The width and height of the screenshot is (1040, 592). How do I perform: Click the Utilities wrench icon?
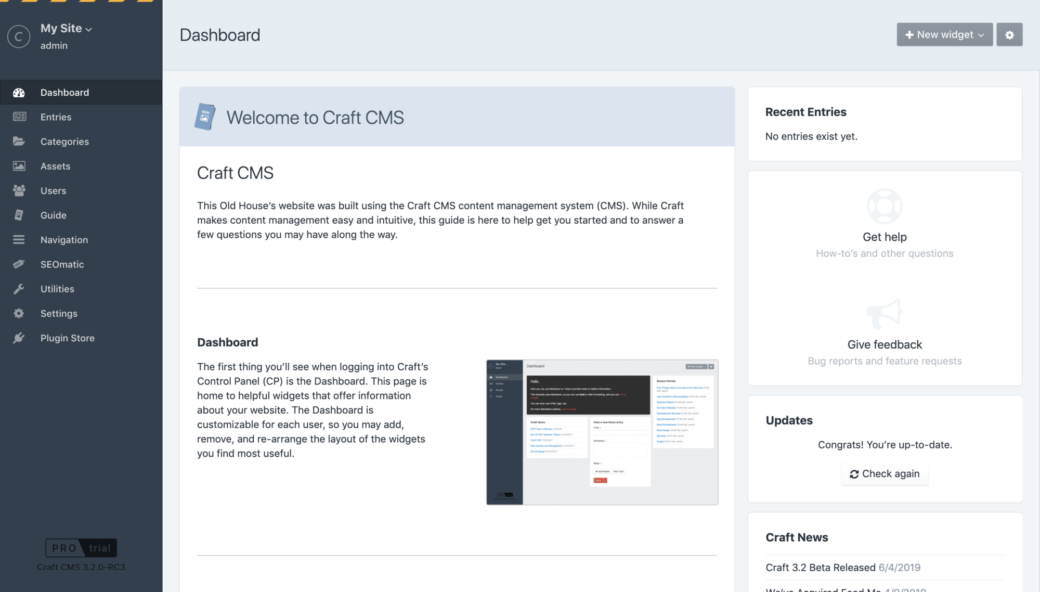pos(19,288)
